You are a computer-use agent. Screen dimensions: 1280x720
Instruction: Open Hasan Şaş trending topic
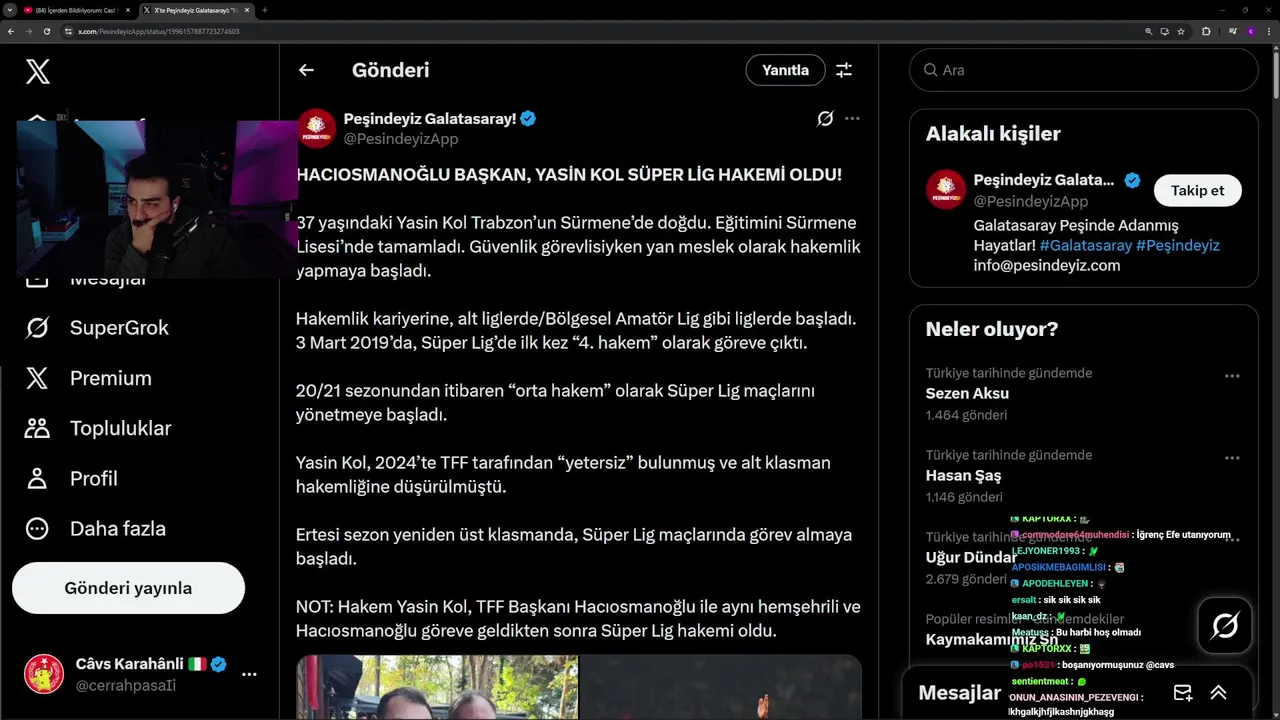(963, 475)
